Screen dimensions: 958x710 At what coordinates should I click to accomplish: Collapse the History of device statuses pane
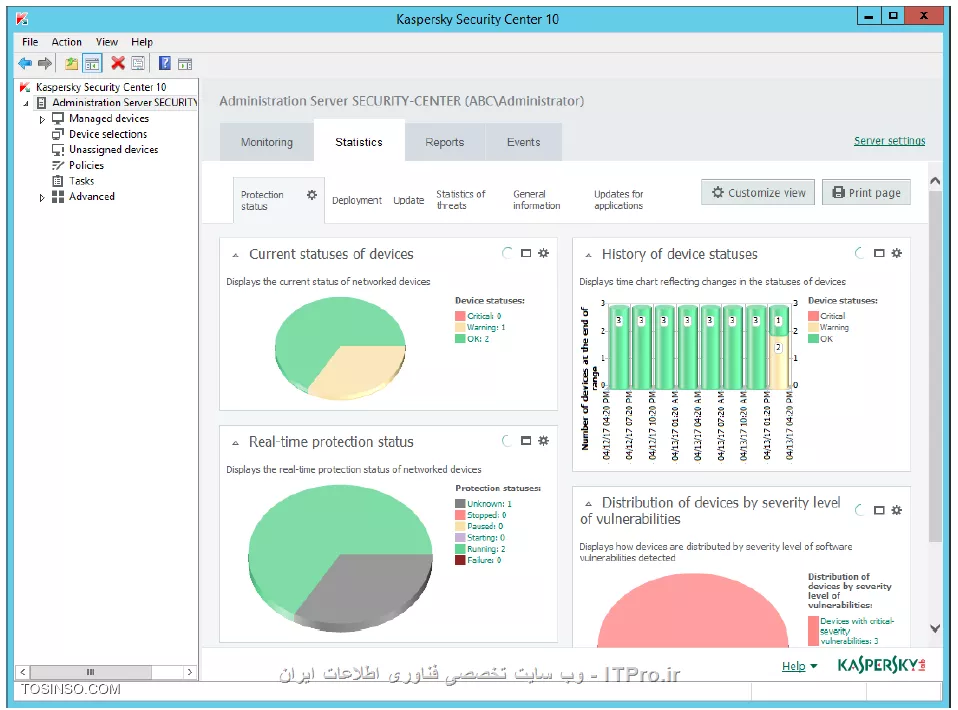[588, 255]
